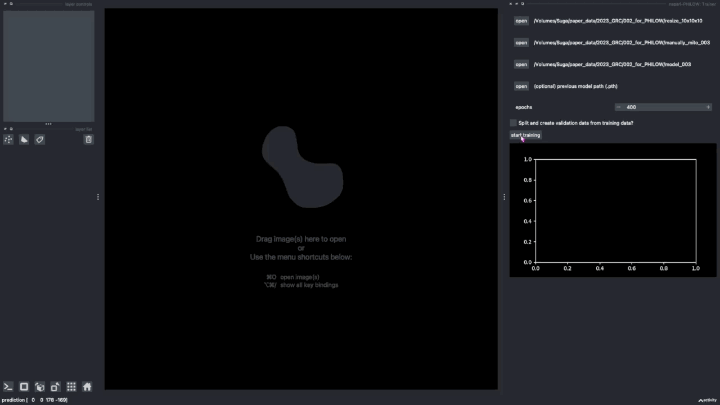Image resolution: width=720 pixels, height=405 pixels.
Task: Delete selected layers with trash icon
Action: pos(89,140)
